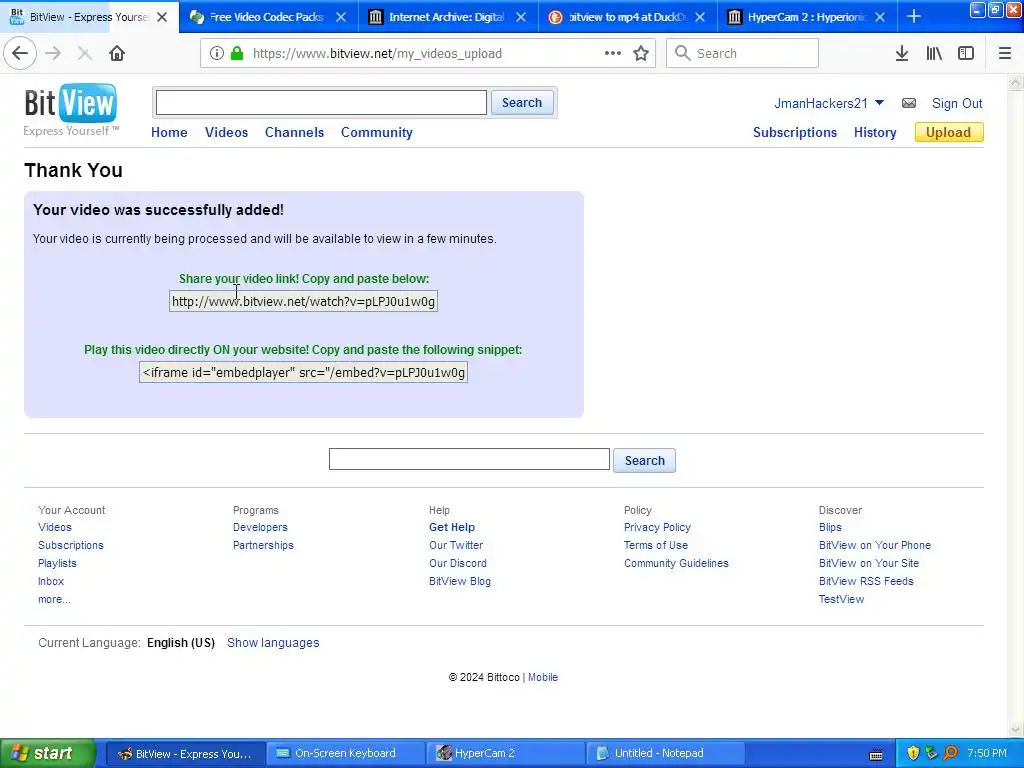Screen dimensions: 1024x768
Task: Open Our Discord footer link
Action: (457, 563)
